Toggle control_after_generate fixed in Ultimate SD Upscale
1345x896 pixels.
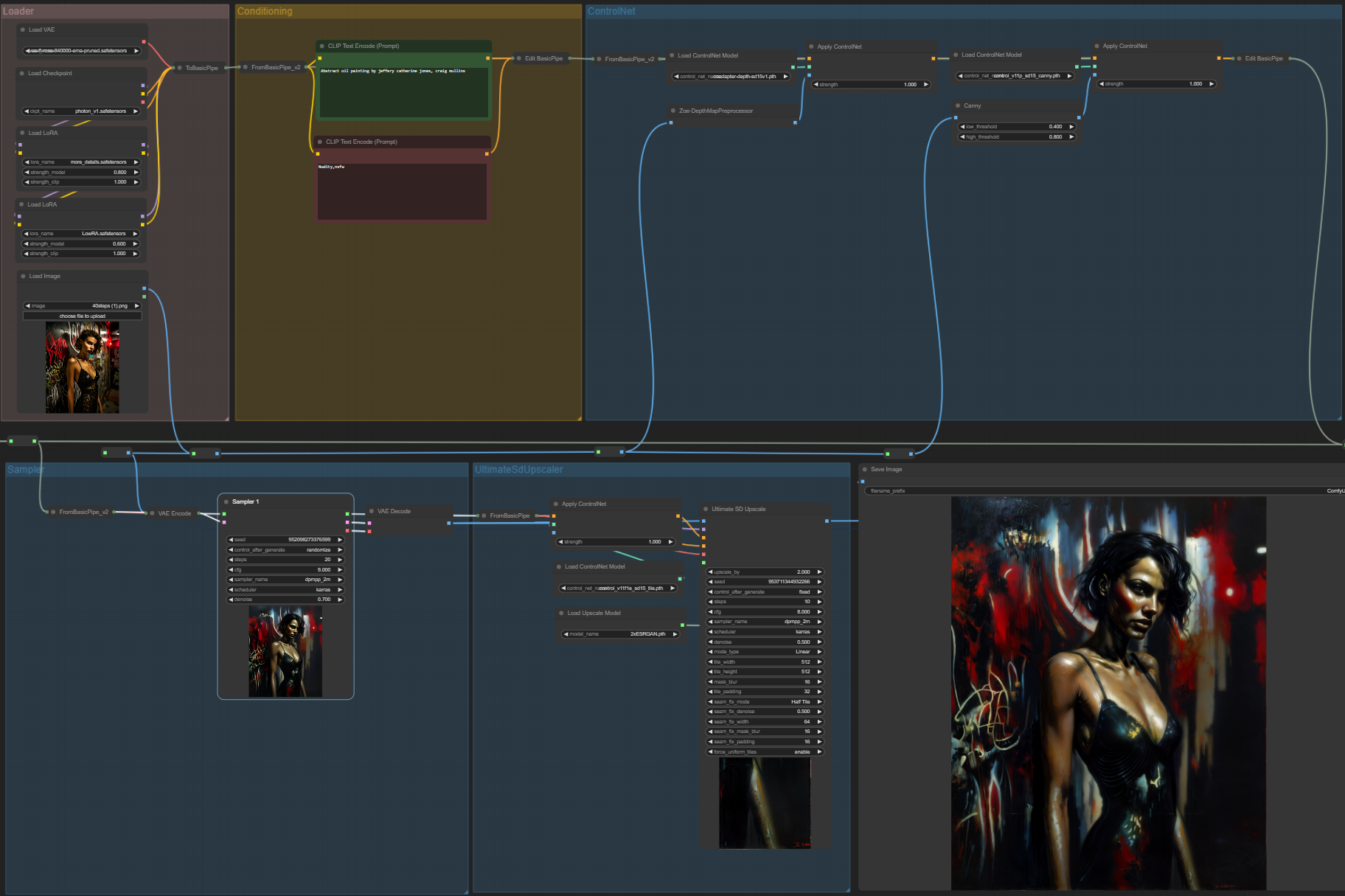coord(765,592)
